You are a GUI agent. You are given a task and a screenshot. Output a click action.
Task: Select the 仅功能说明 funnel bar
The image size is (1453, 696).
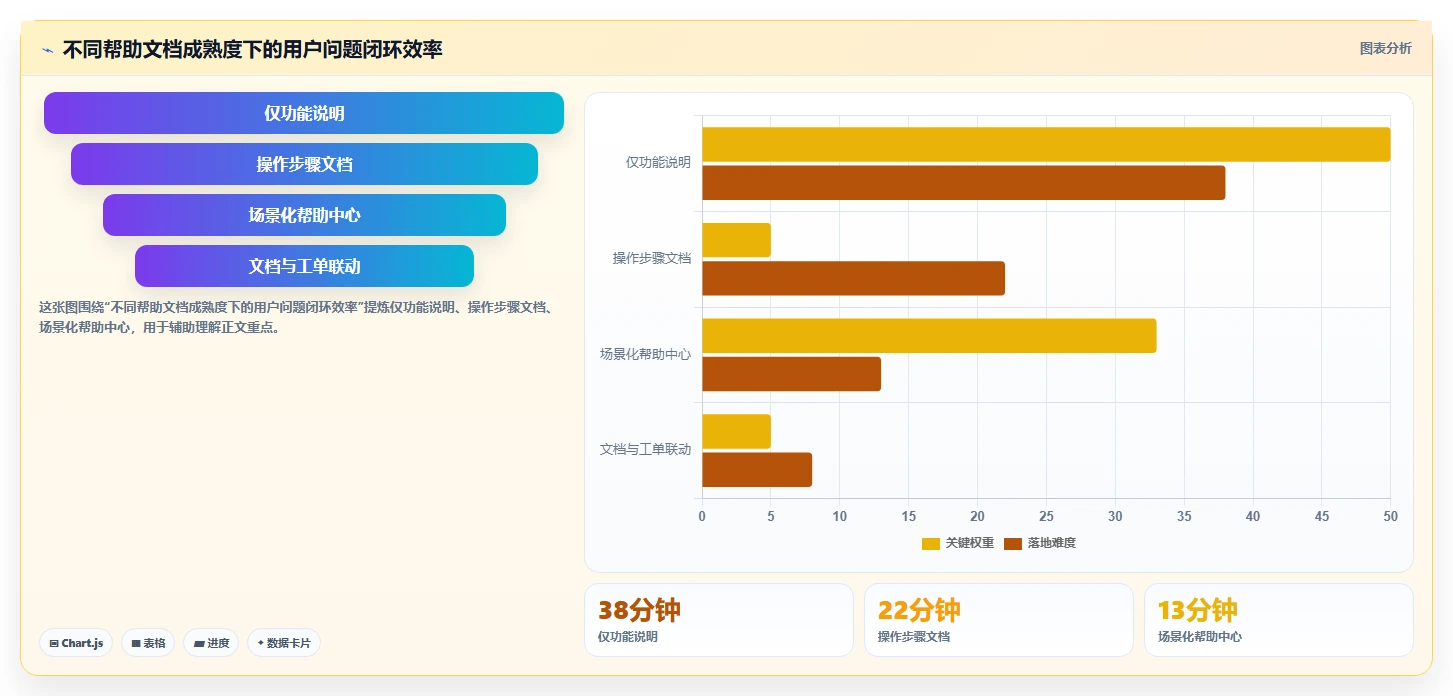point(304,113)
